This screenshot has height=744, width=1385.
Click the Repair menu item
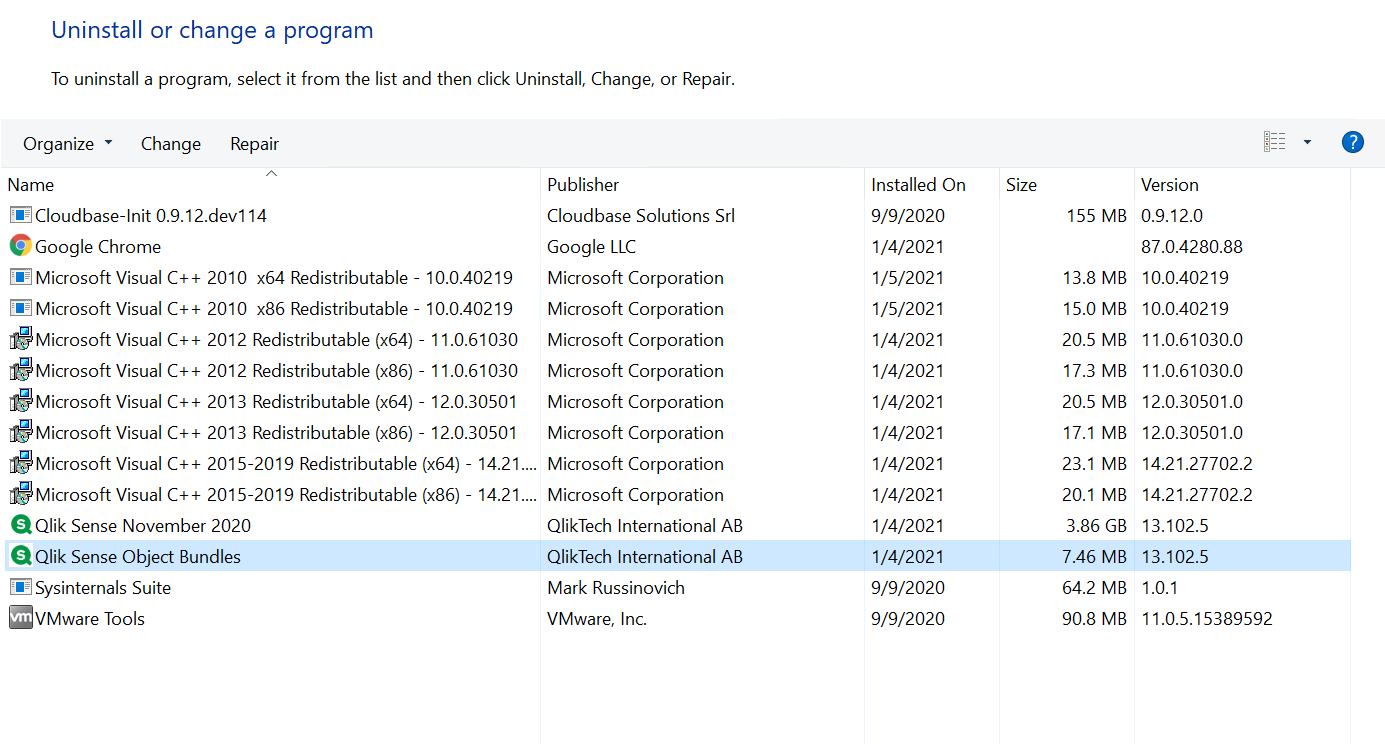click(254, 143)
